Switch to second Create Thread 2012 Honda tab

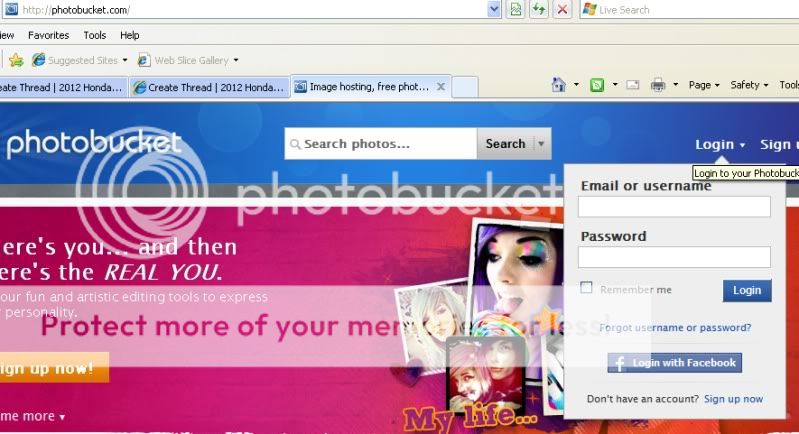coord(208,87)
